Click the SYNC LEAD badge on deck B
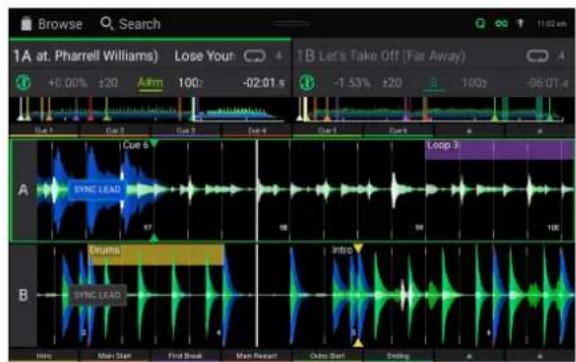 coord(98,295)
